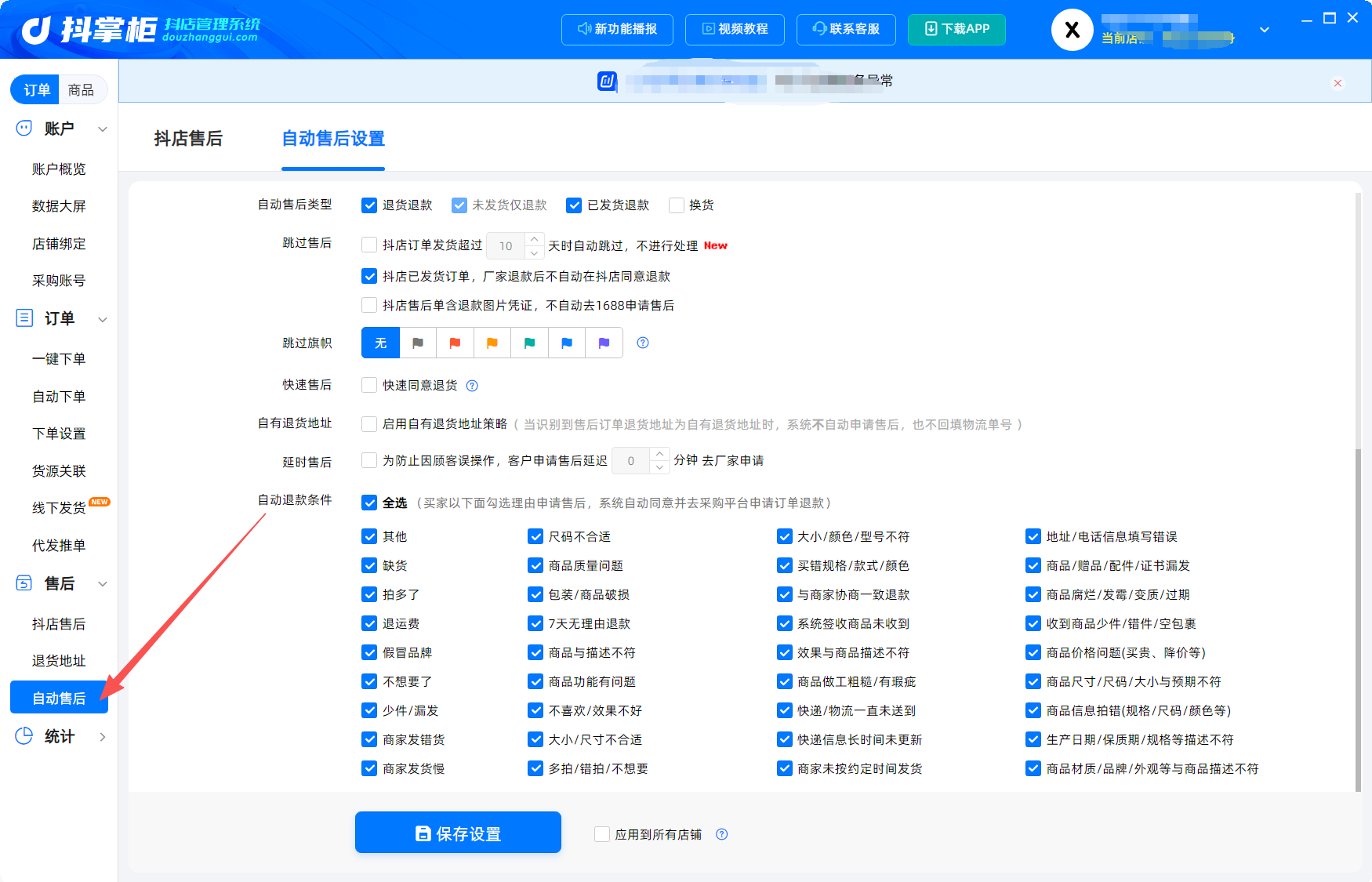
Task: Enable 启用自有退货地址策略 checkbox
Action: 369,424
